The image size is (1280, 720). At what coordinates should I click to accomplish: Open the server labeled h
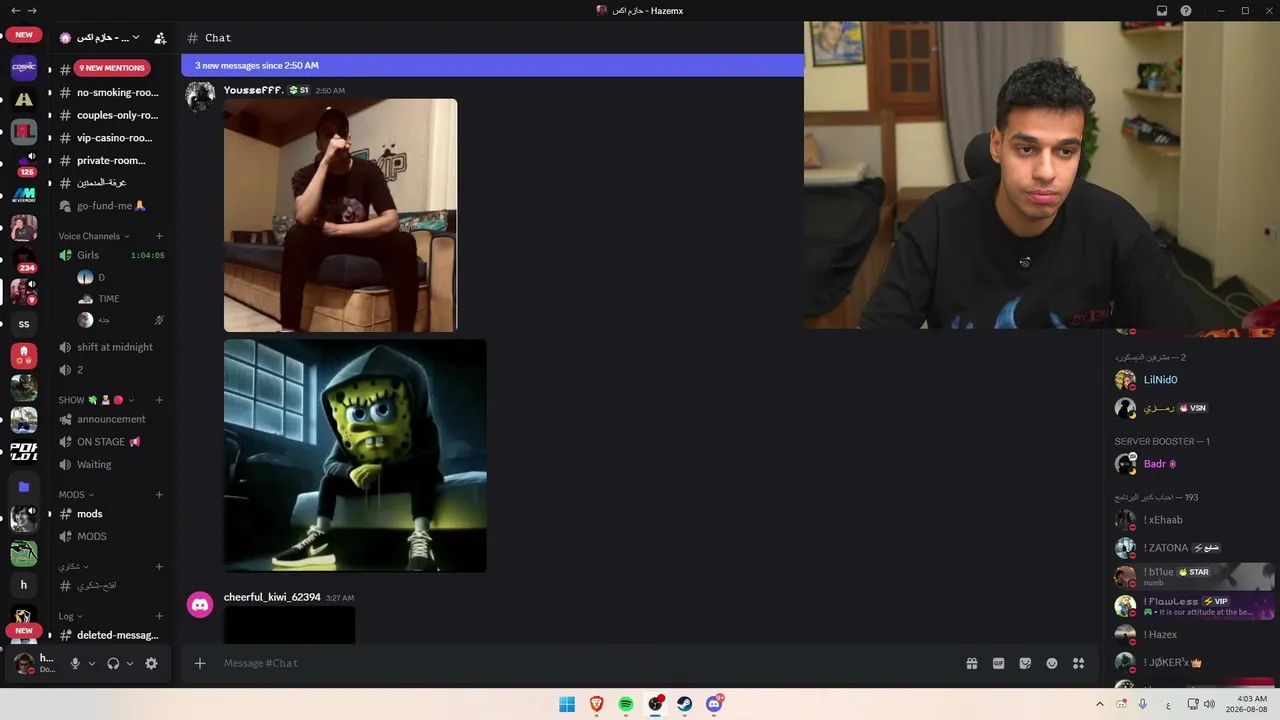click(x=24, y=585)
